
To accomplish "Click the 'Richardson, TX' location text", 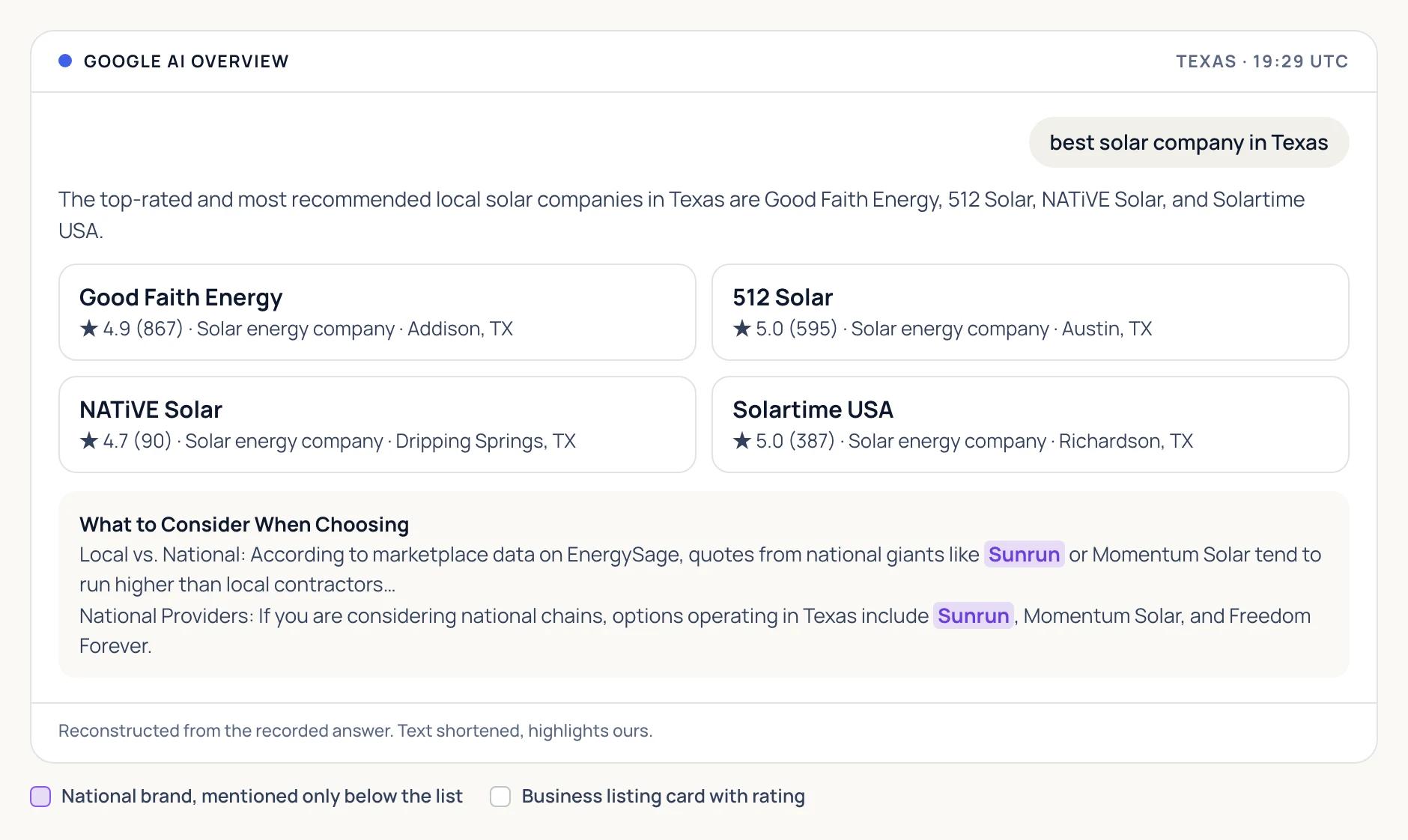I will 1126,441.
